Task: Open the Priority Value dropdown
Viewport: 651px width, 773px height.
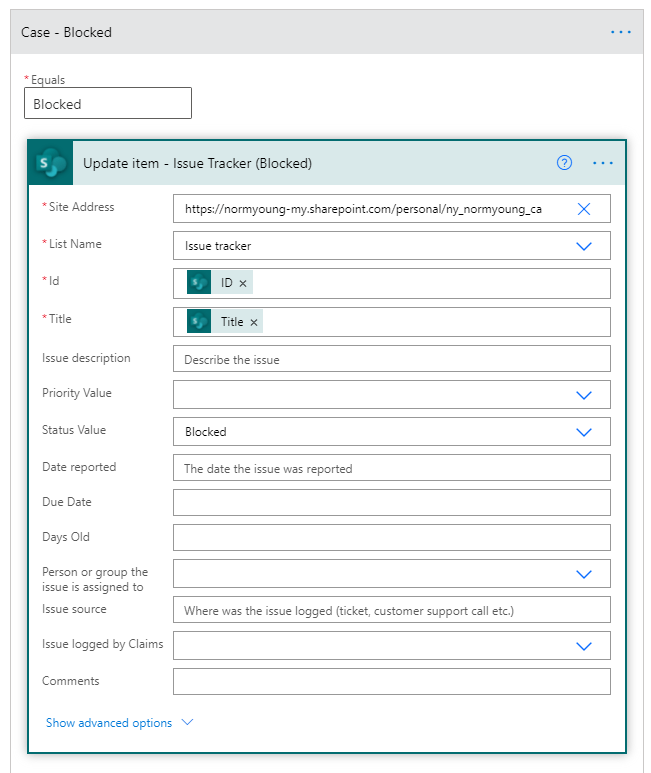Action: point(584,395)
